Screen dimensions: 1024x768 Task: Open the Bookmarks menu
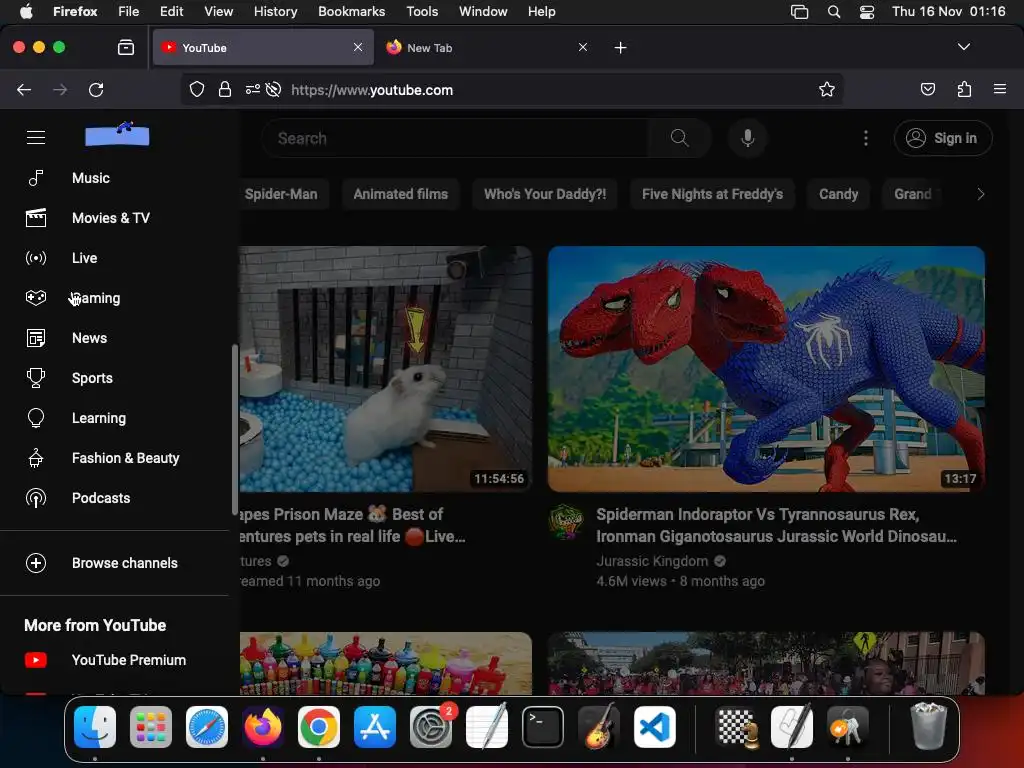[351, 12]
